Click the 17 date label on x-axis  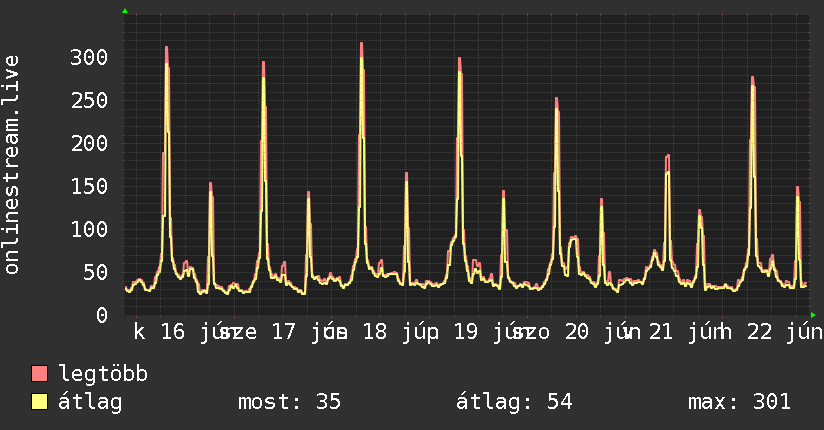tap(284, 332)
